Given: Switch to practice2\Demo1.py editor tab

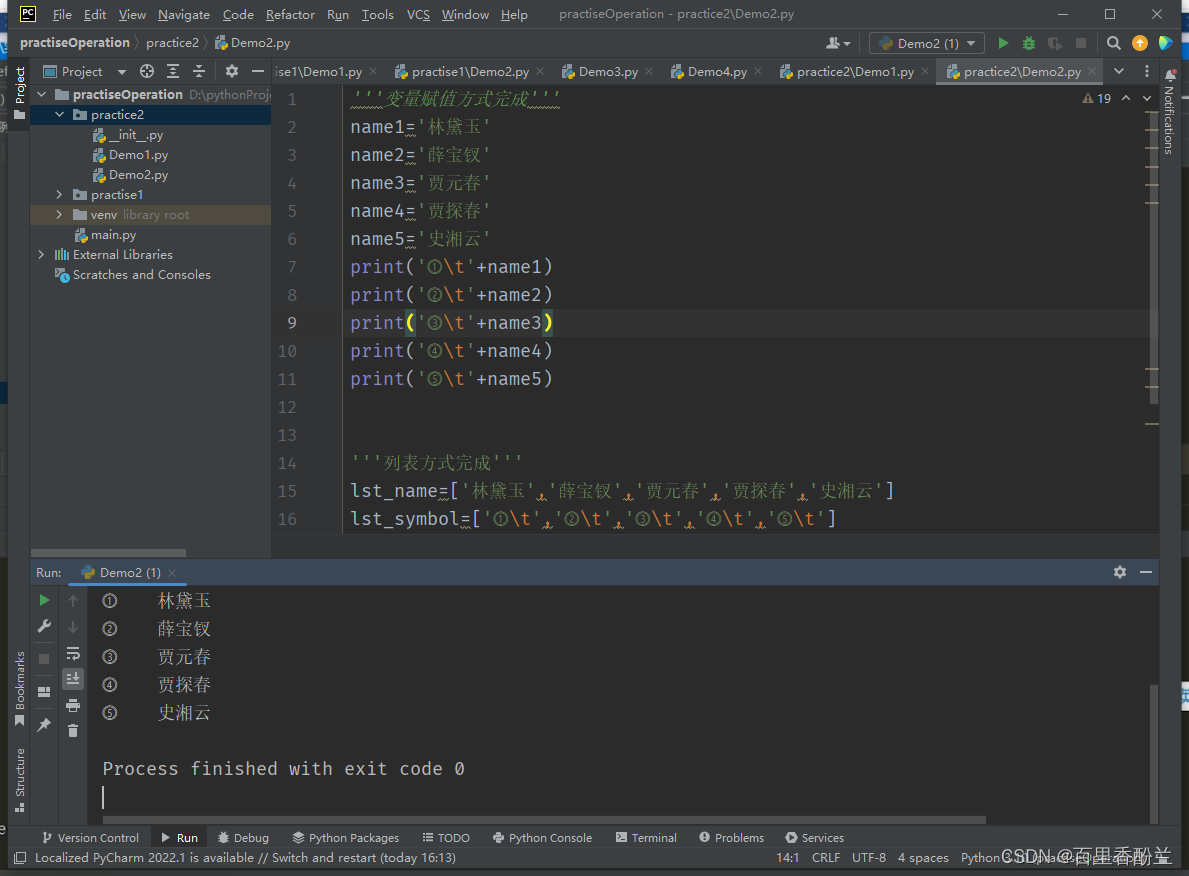Looking at the screenshot, I should pos(855,71).
